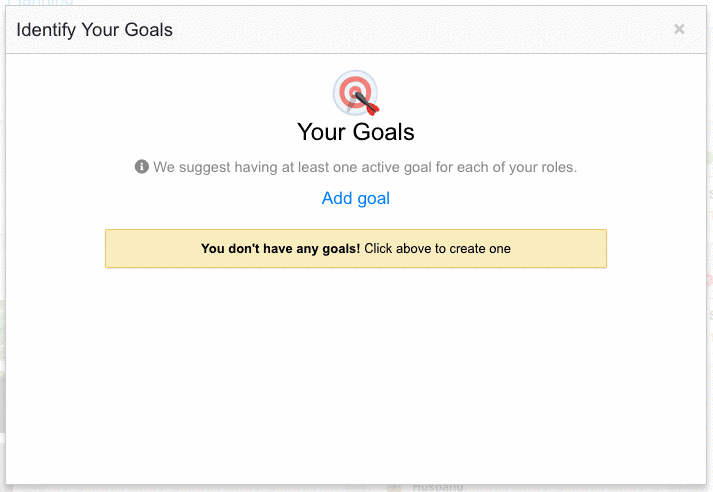
Task: Click the bold "You don't have any goals!" text
Action: coord(280,249)
